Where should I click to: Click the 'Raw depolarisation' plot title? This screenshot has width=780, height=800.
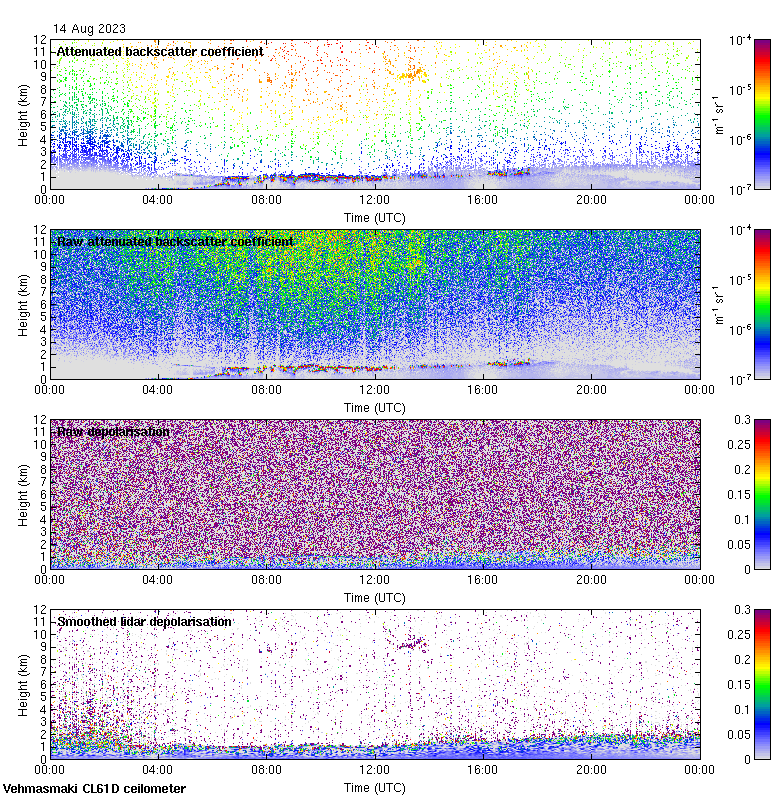coord(113,432)
